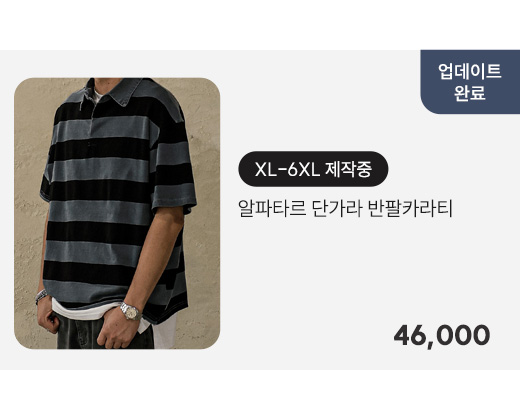The width and height of the screenshot is (520, 420).
Task: Select the XL-6XL 제작중 pill label
Action: (313, 169)
